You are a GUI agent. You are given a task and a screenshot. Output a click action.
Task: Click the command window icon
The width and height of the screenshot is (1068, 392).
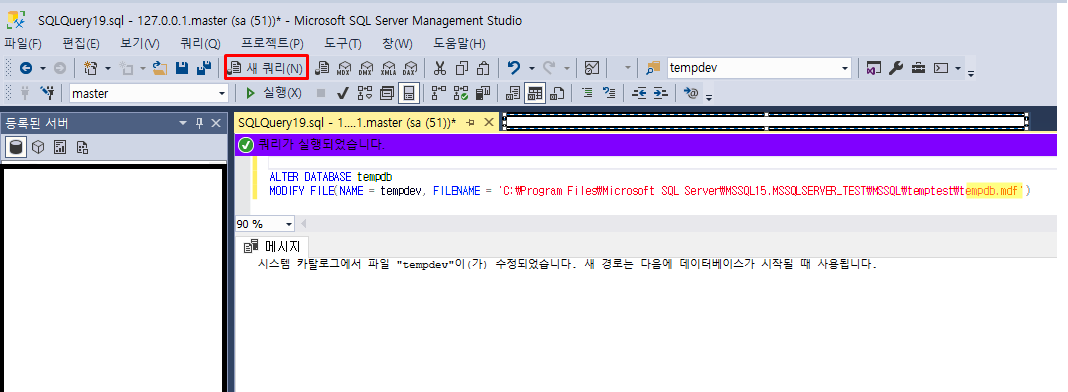tap(941, 68)
